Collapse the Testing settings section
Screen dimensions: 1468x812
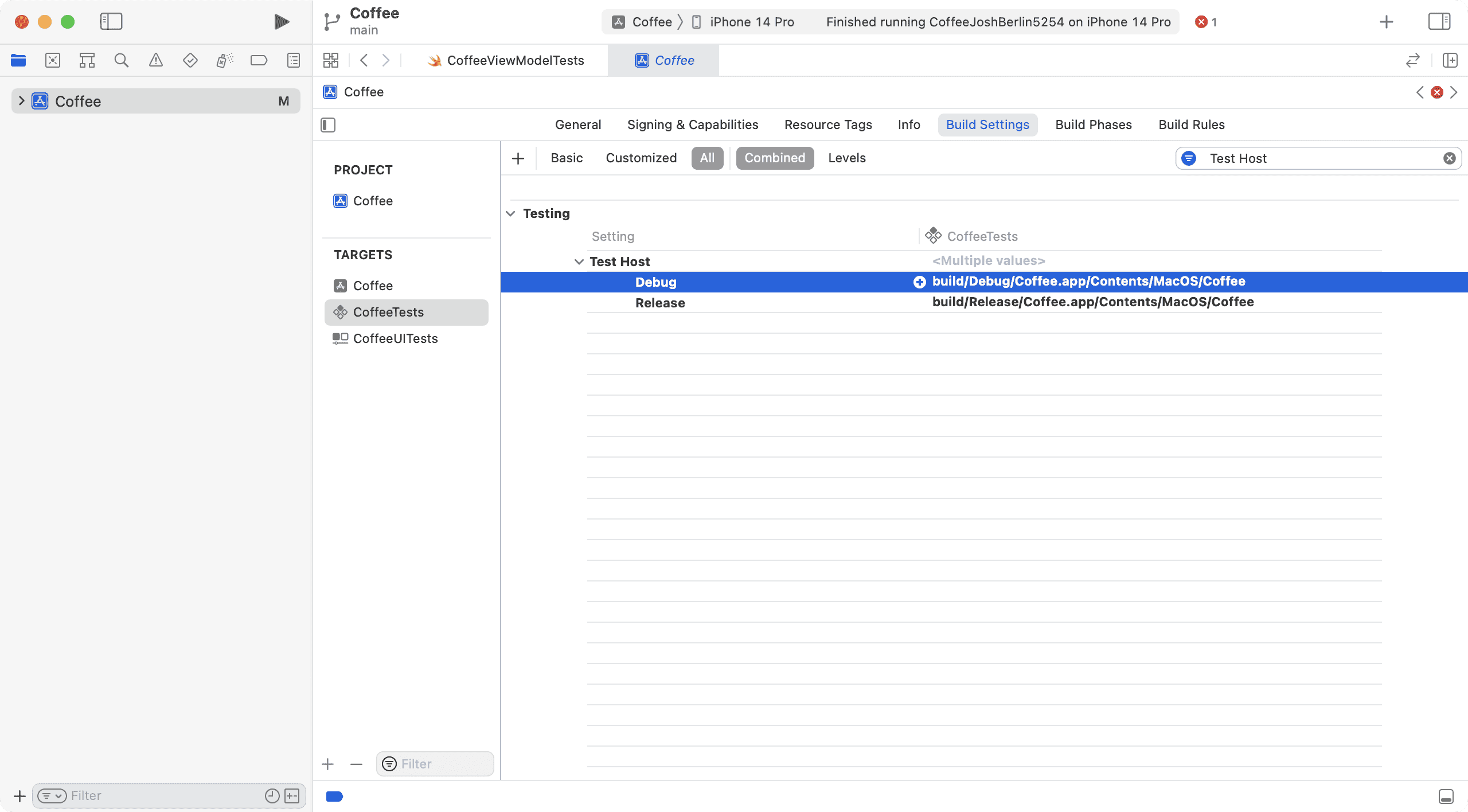pyautogui.click(x=510, y=213)
